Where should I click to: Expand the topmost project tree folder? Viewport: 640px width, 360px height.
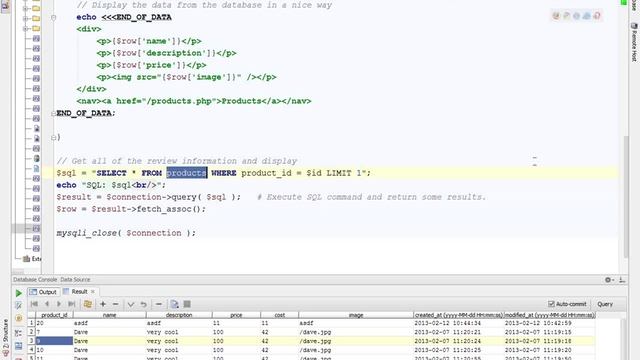tap(25, 8)
